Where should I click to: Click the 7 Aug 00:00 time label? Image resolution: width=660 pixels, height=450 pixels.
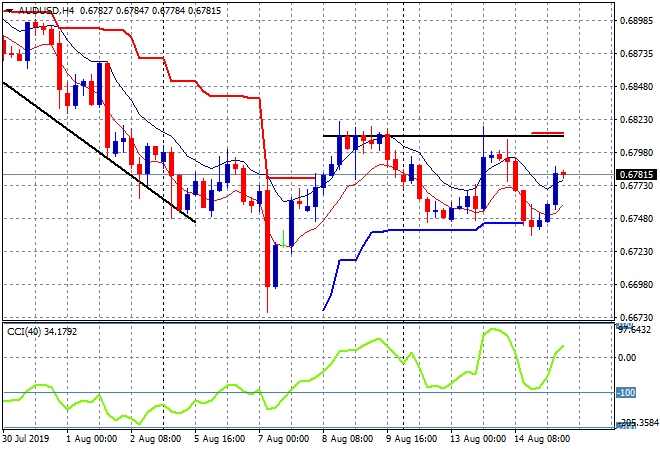tap(283, 439)
